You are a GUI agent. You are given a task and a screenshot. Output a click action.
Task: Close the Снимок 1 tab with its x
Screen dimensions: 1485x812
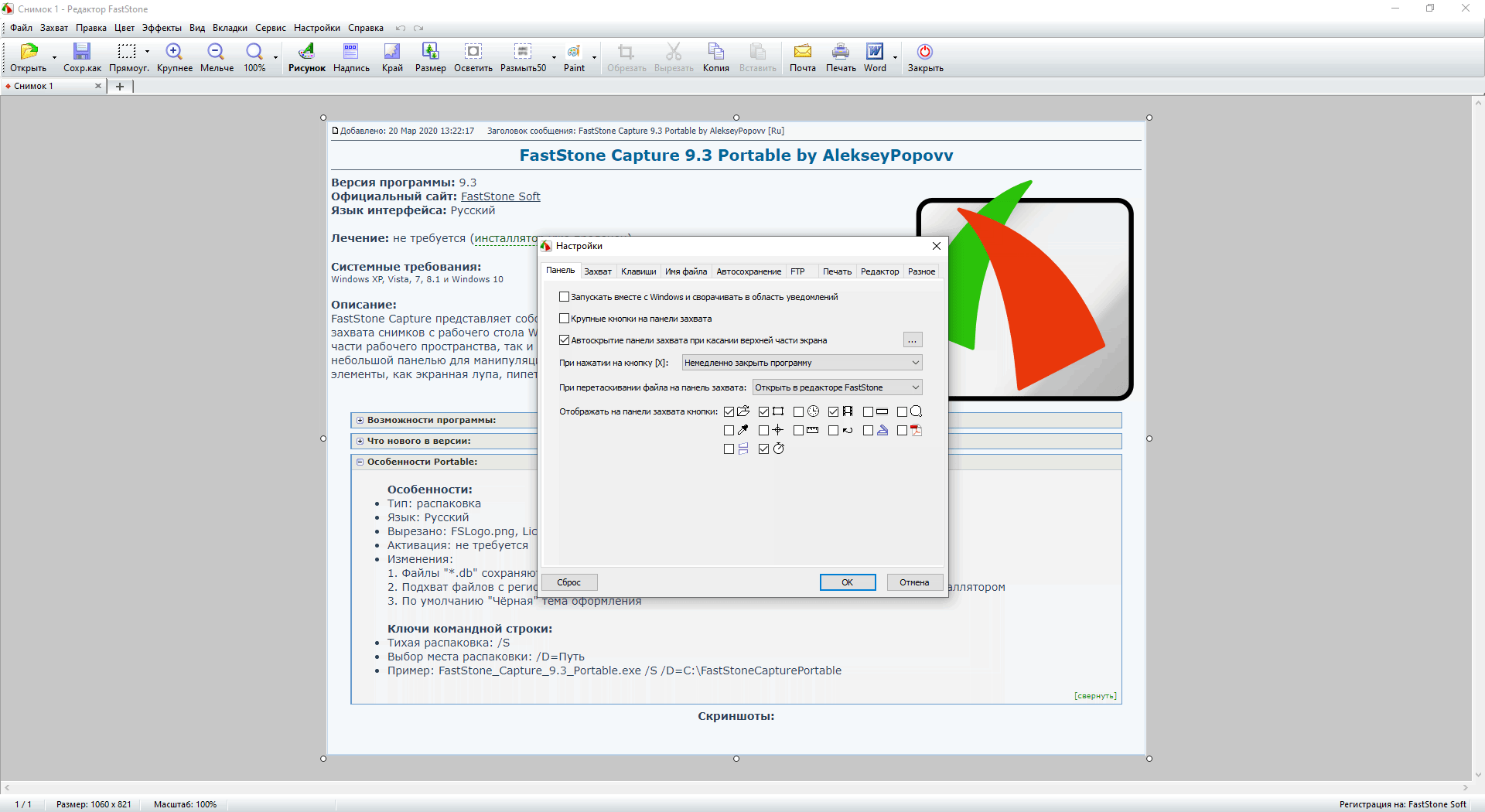98,86
